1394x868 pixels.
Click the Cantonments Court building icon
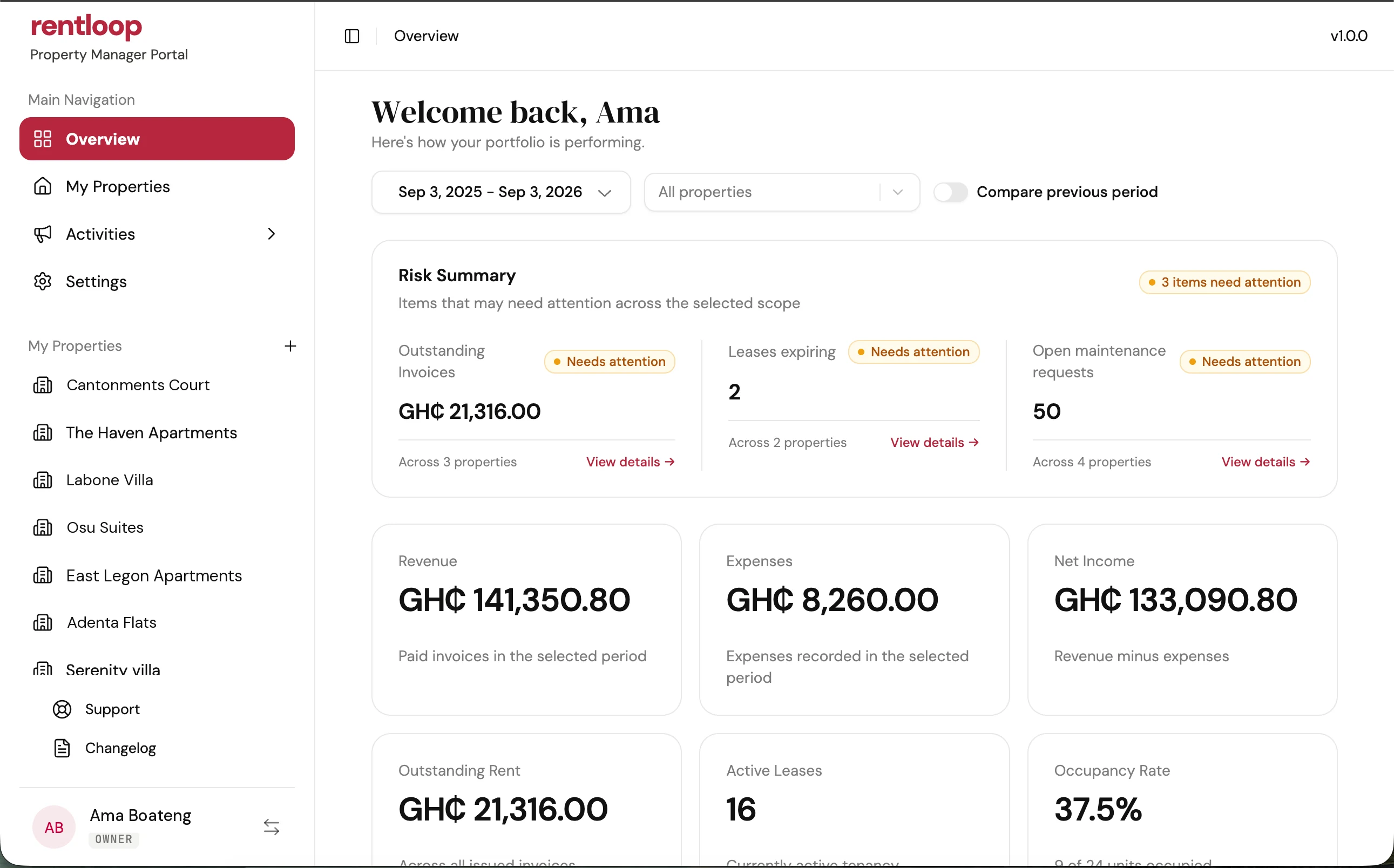(43, 385)
